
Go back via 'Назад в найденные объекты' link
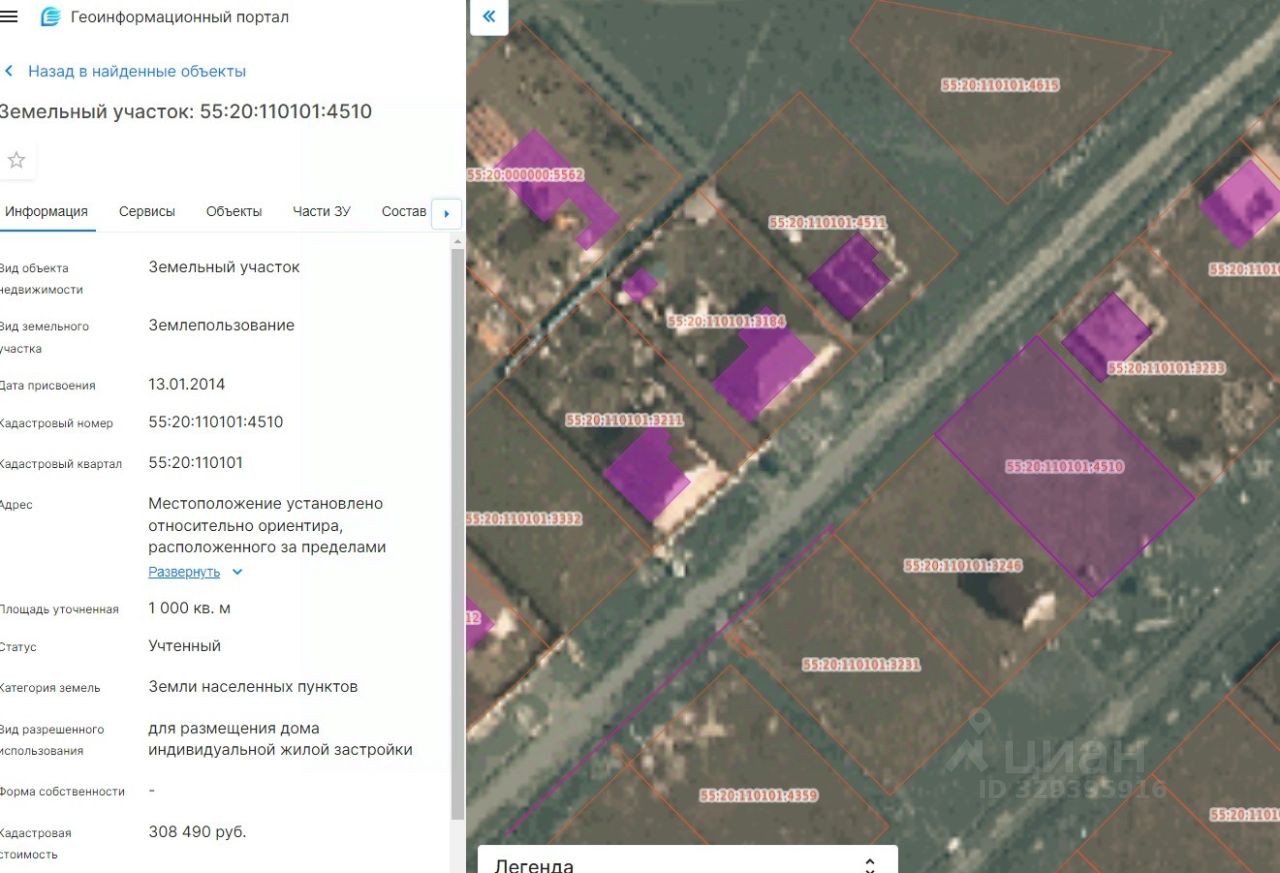[137, 71]
